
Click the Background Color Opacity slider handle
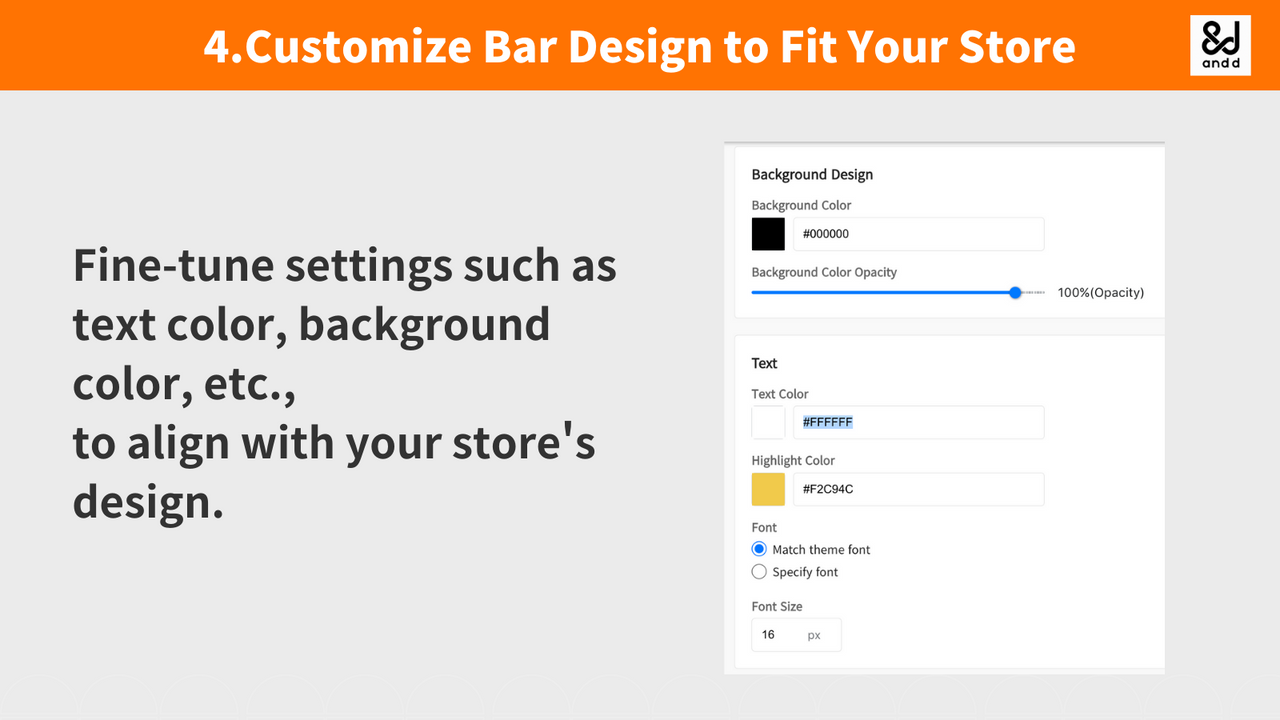coord(1015,292)
